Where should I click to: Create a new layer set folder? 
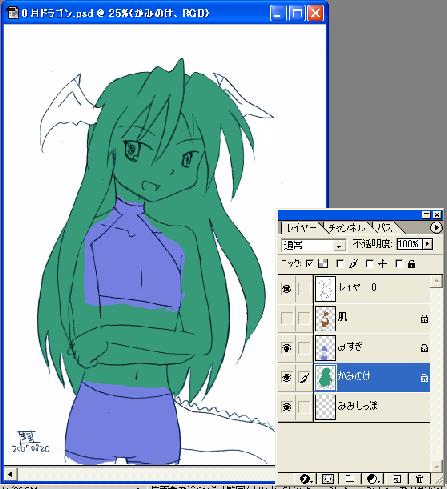(350, 479)
